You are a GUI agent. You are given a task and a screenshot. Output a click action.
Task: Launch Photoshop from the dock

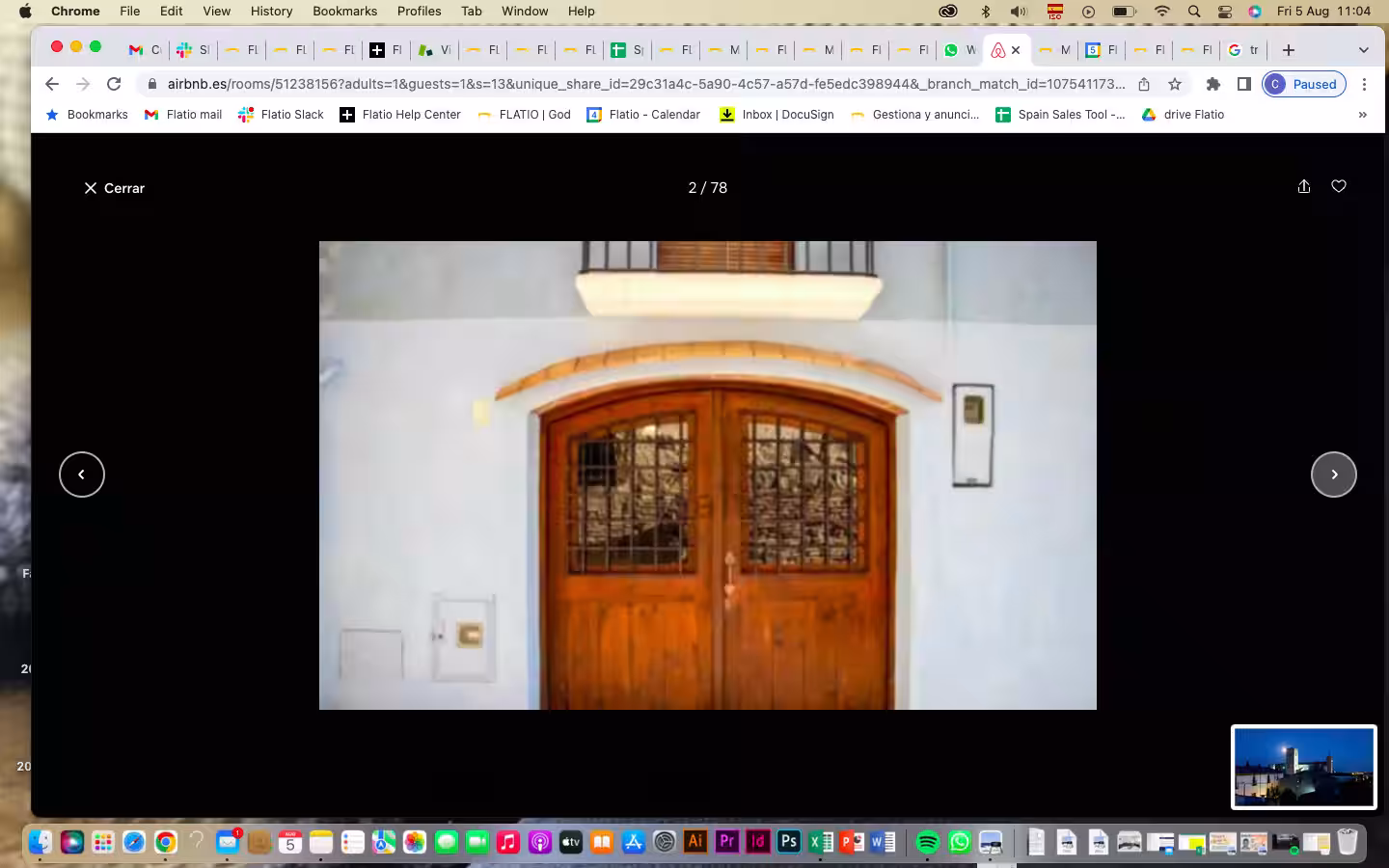click(789, 842)
